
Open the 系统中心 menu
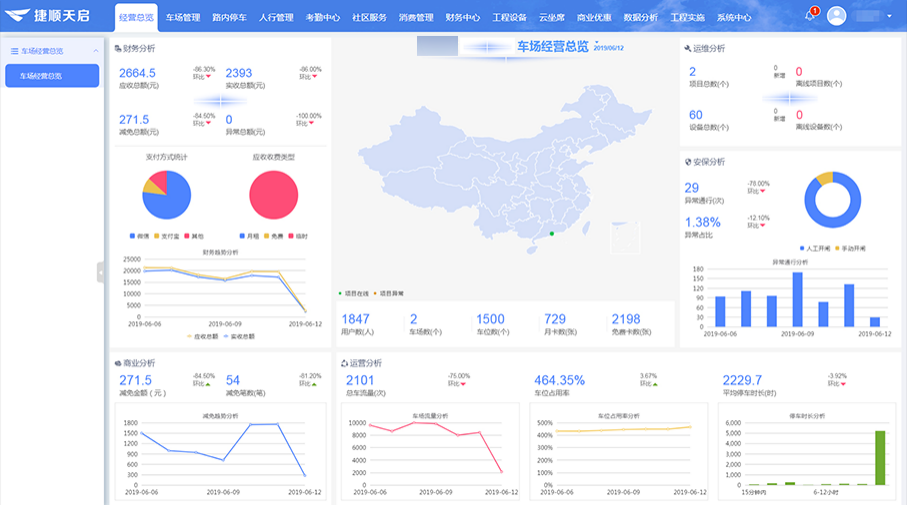(x=734, y=17)
